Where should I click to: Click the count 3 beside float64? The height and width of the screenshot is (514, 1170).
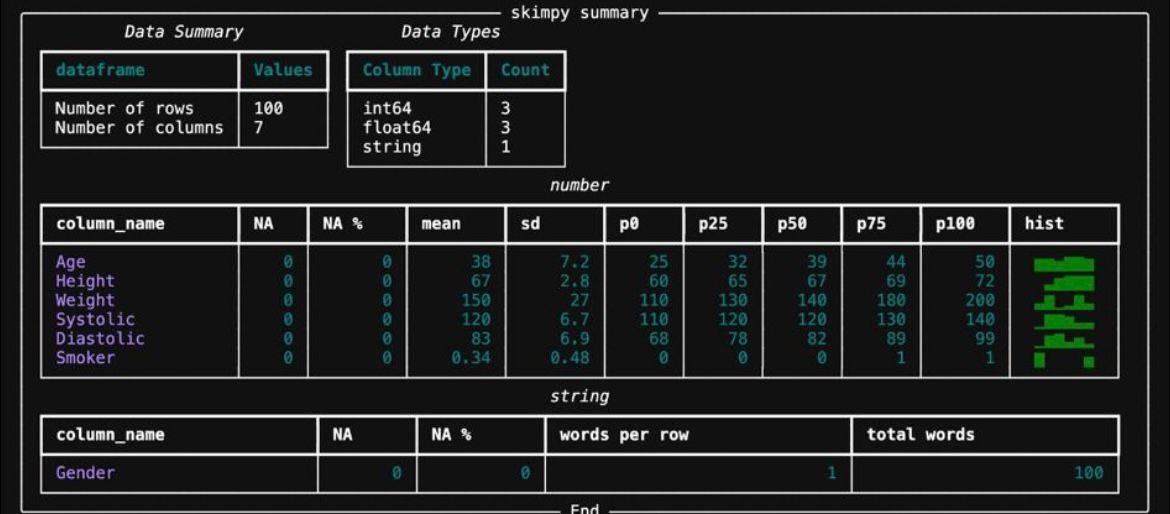[x=507, y=128]
